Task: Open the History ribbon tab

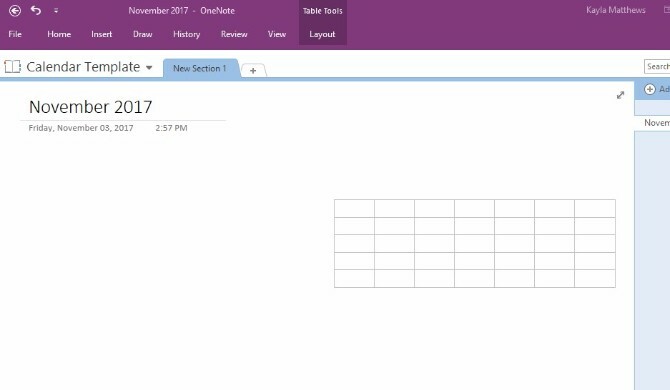Action: click(186, 34)
